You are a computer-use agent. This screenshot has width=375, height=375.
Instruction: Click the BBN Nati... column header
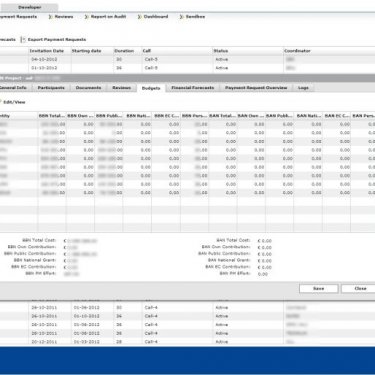pos(137,116)
